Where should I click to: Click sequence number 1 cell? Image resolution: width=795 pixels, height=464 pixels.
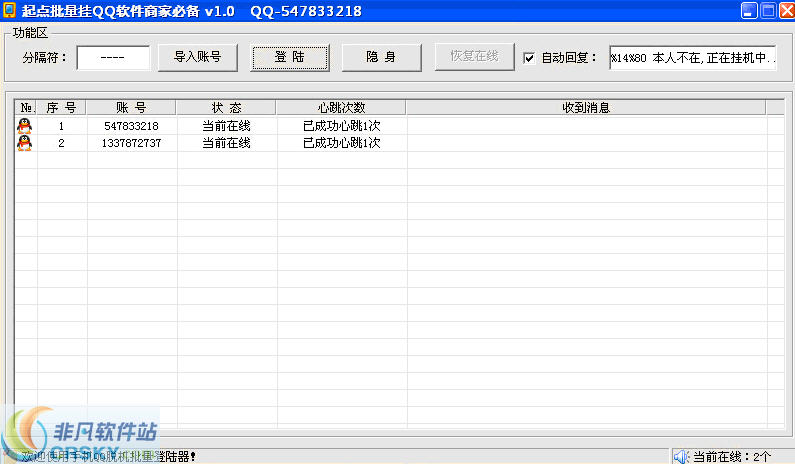click(61, 126)
